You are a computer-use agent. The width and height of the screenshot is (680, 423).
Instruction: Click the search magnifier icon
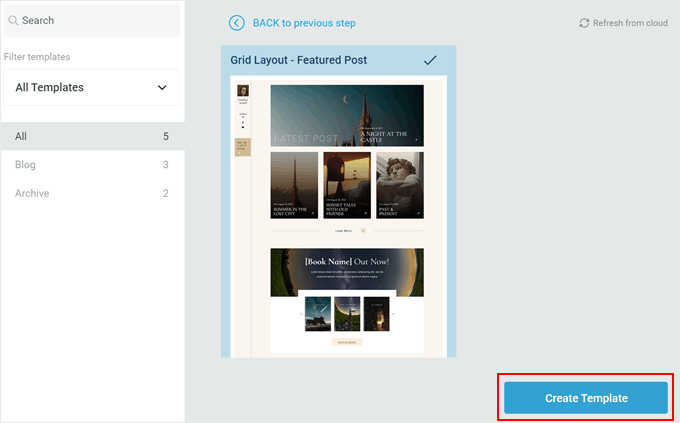pyautogui.click(x=13, y=20)
